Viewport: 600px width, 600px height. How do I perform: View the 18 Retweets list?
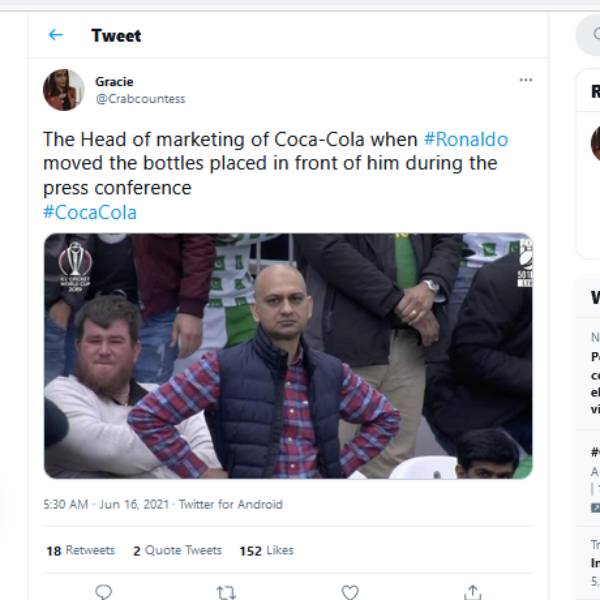(80, 550)
